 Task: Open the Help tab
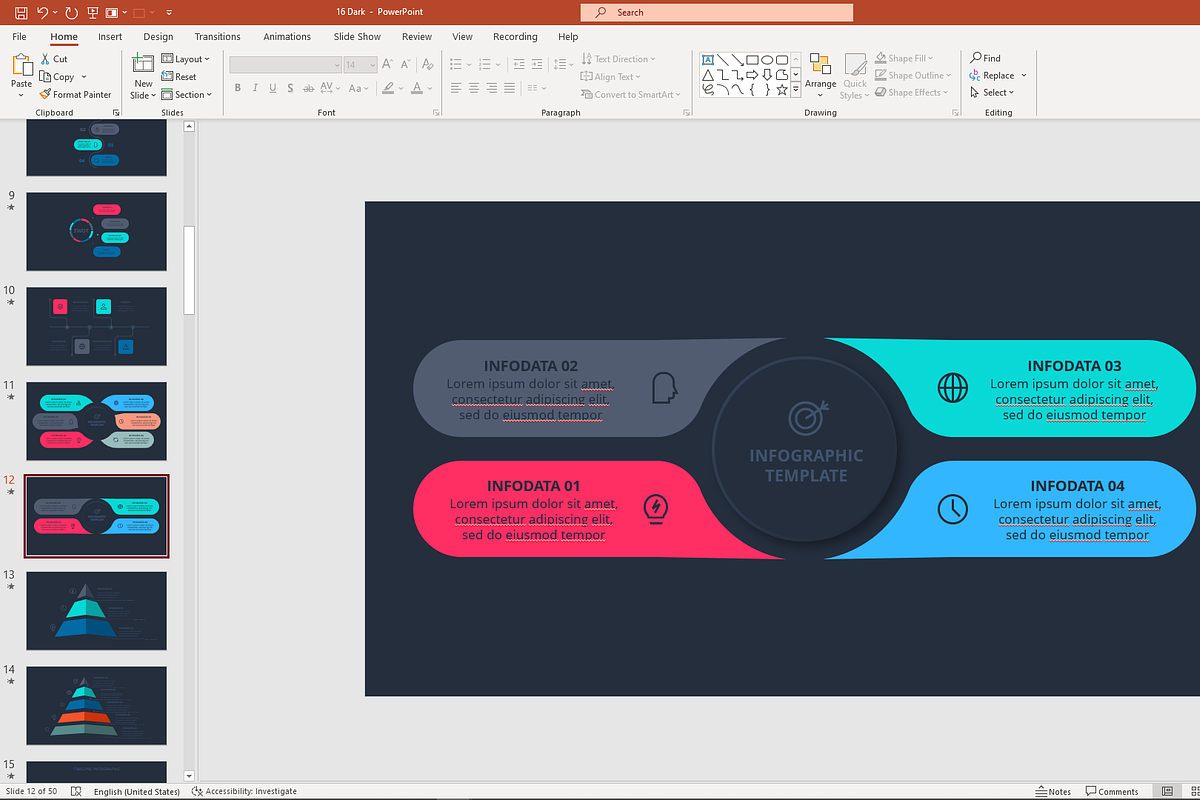tap(568, 37)
